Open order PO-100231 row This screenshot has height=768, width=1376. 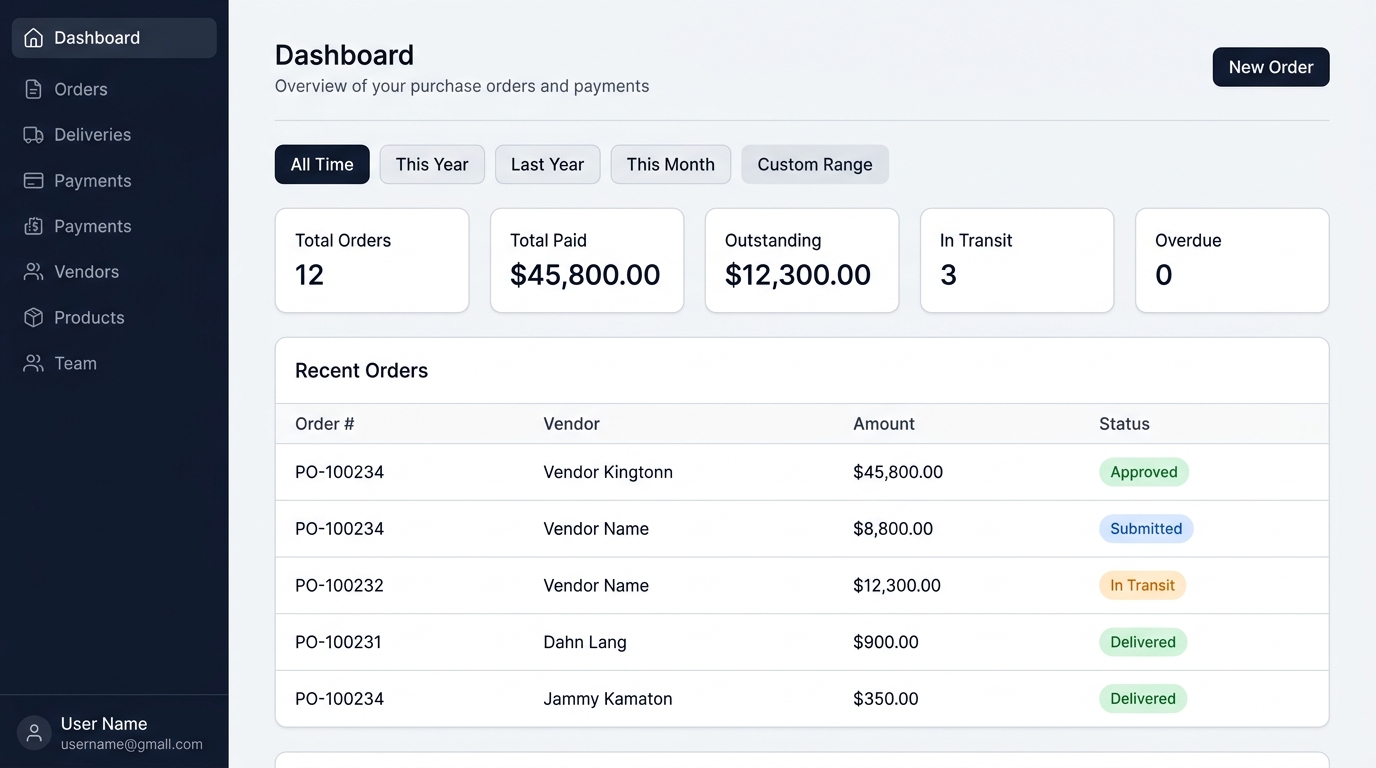802,642
